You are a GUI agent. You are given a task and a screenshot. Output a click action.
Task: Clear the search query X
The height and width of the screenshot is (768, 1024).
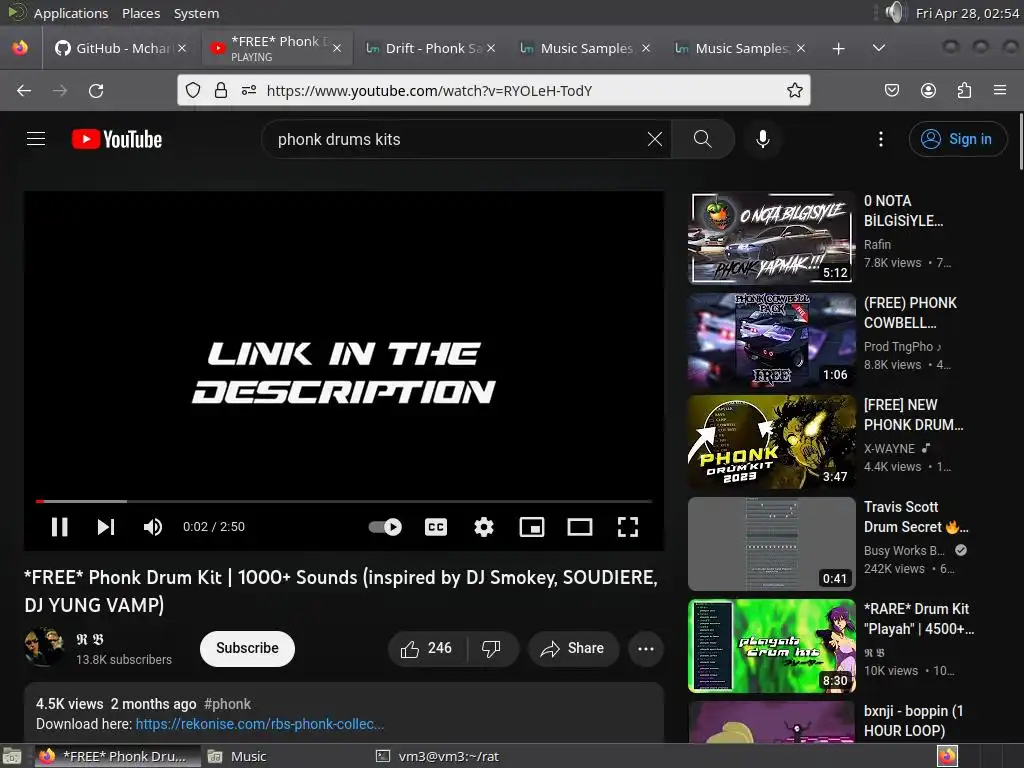pyautogui.click(x=654, y=139)
